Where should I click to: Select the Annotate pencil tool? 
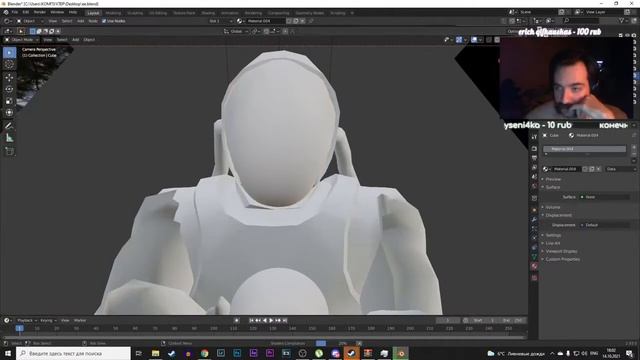pyautogui.click(x=9, y=126)
